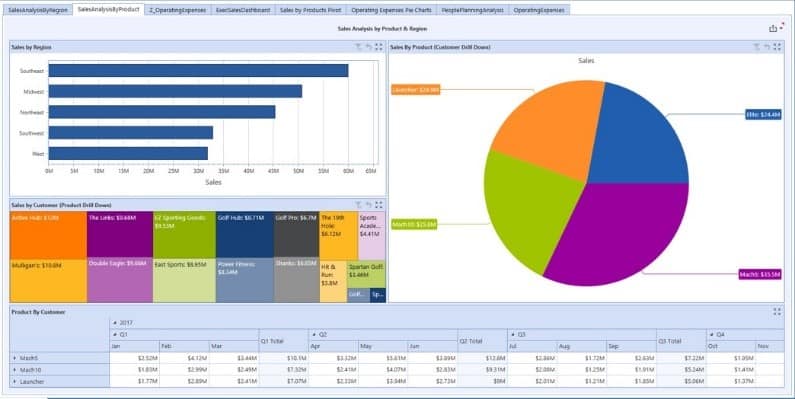Select Mulligan's treemap tile

[48, 281]
